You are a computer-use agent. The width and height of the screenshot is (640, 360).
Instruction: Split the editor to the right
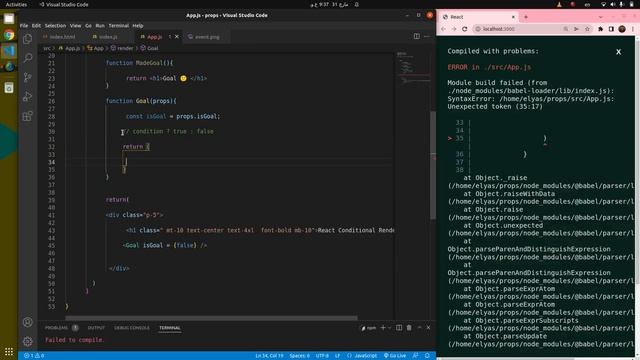coord(416,36)
